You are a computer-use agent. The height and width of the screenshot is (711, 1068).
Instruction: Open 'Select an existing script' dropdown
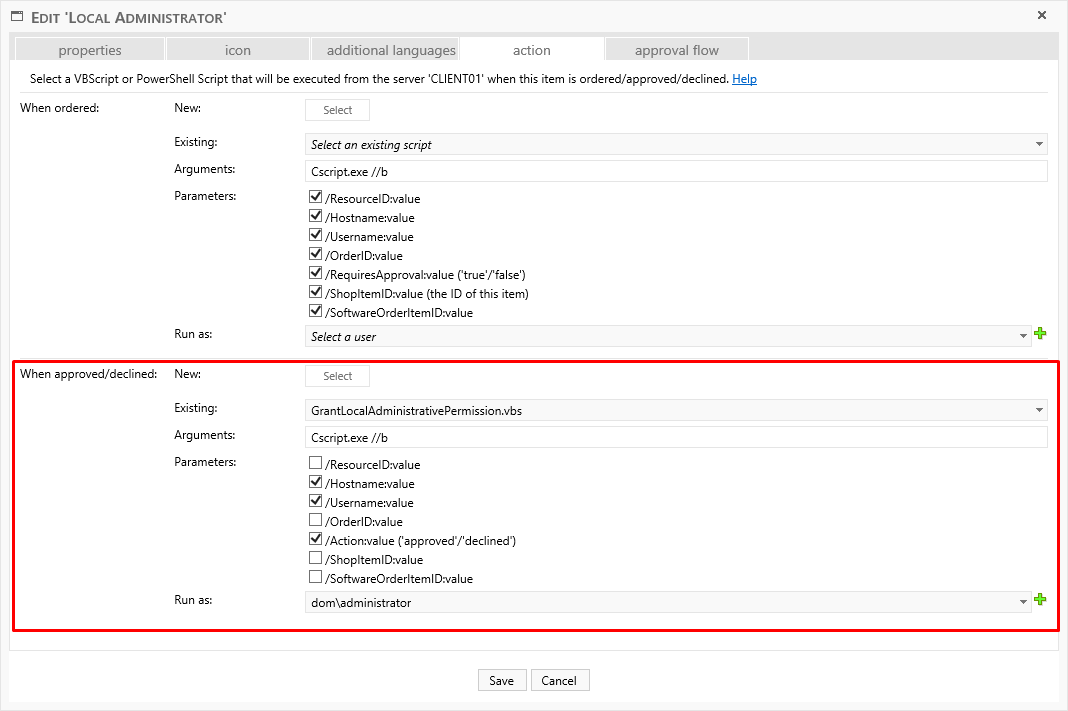pyautogui.click(x=675, y=145)
